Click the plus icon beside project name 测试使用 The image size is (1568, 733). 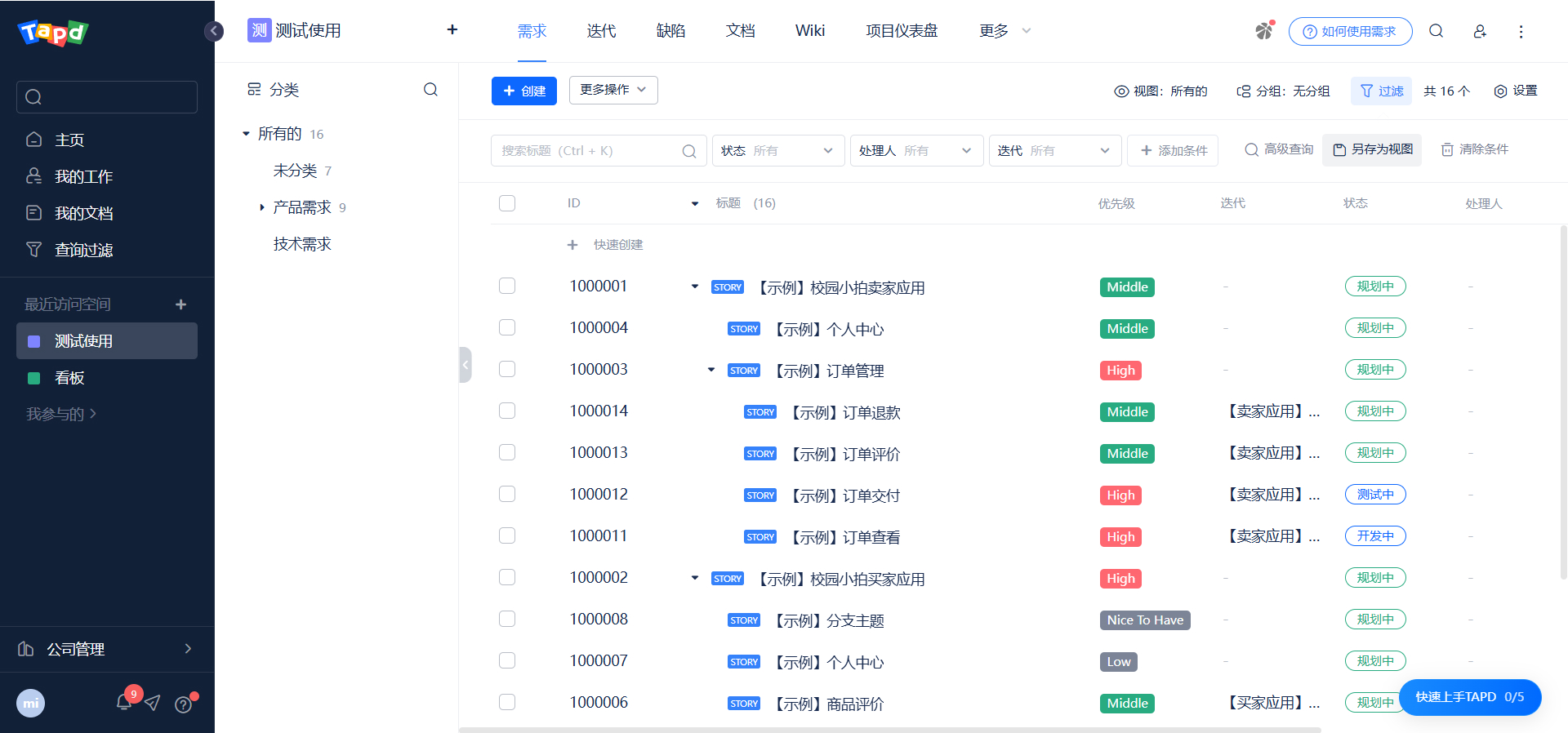tap(452, 30)
